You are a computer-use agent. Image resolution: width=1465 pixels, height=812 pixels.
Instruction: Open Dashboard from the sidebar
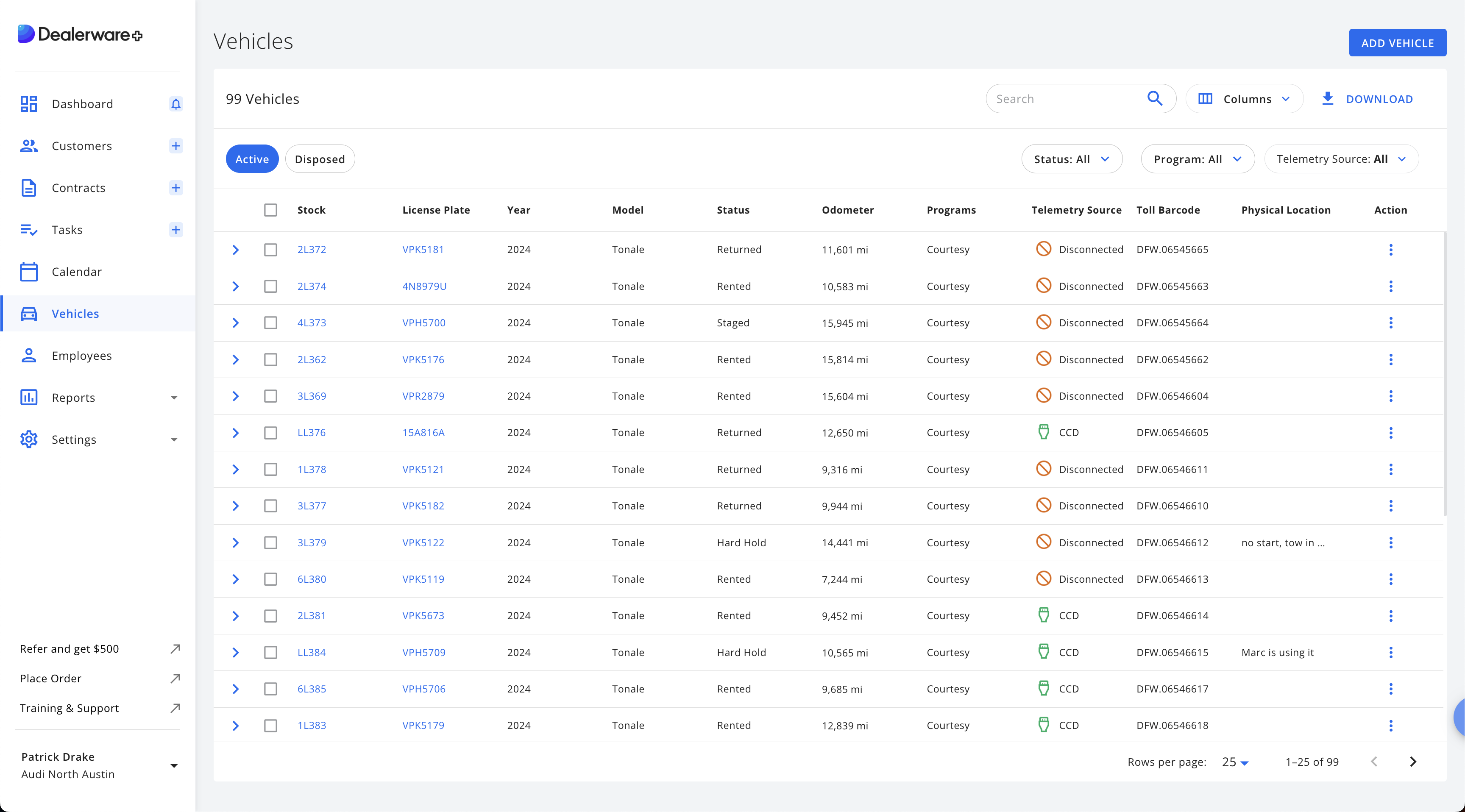click(82, 104)
